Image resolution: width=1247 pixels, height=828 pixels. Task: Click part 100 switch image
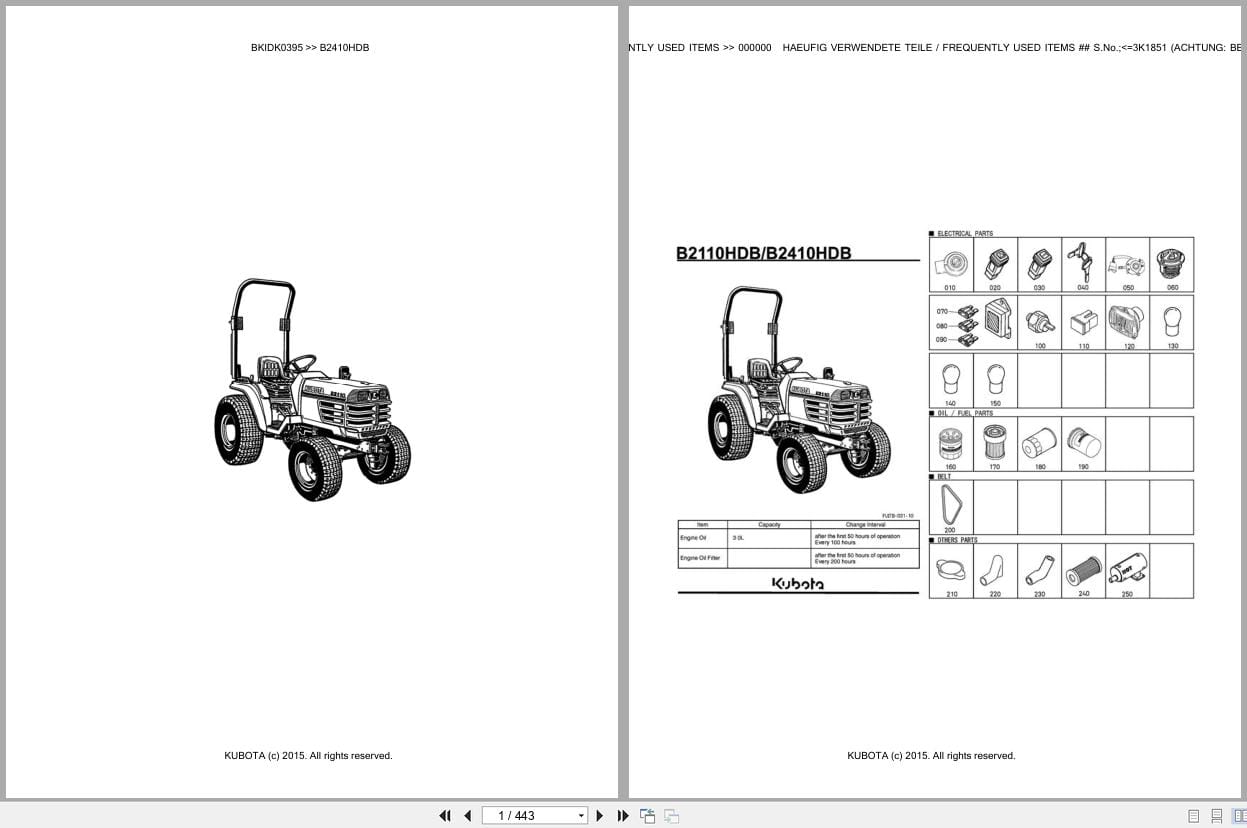click(x=1040, y=324)
